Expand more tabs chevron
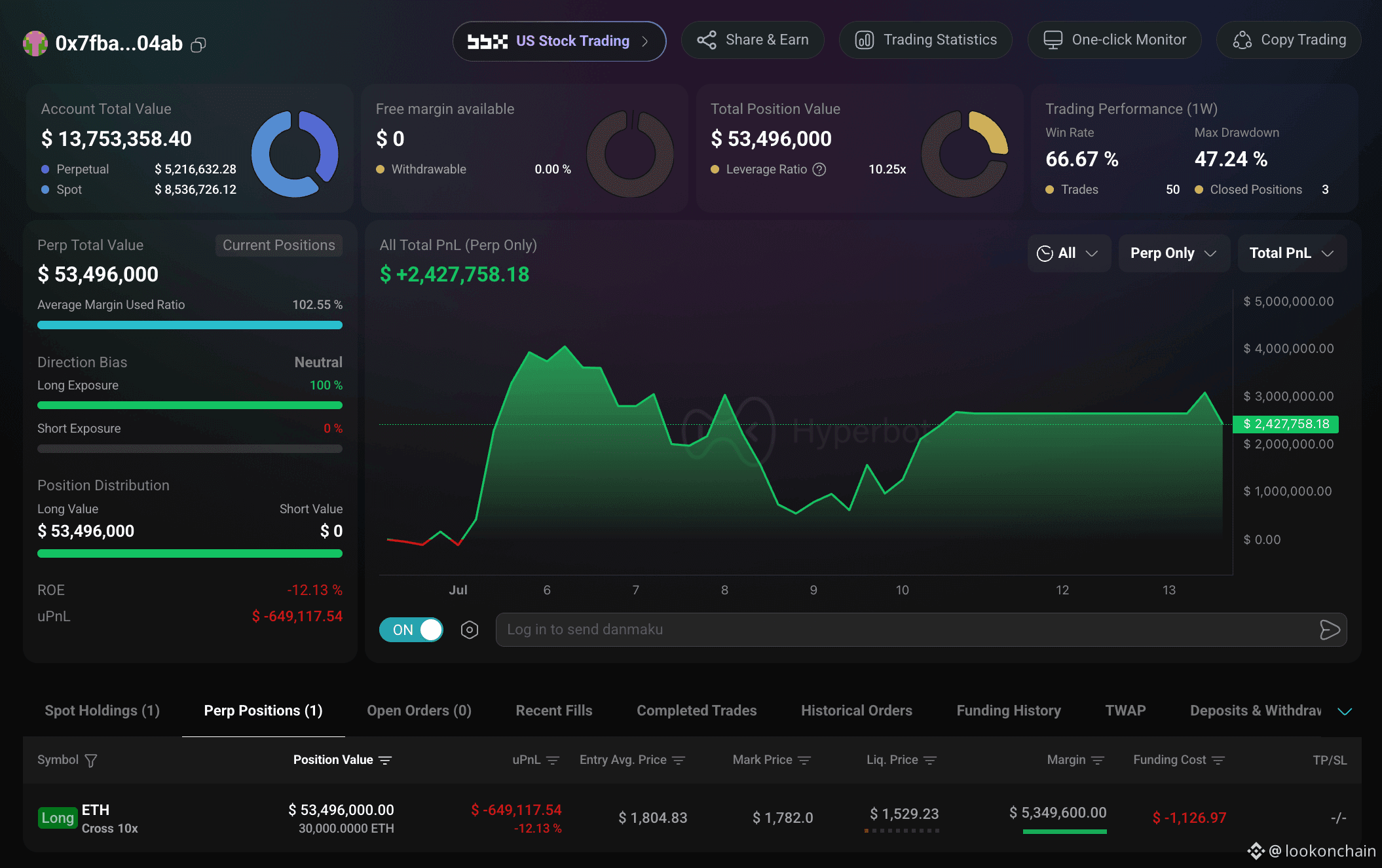This screenshot has height=868, width=1382. tap(1345, 712)
